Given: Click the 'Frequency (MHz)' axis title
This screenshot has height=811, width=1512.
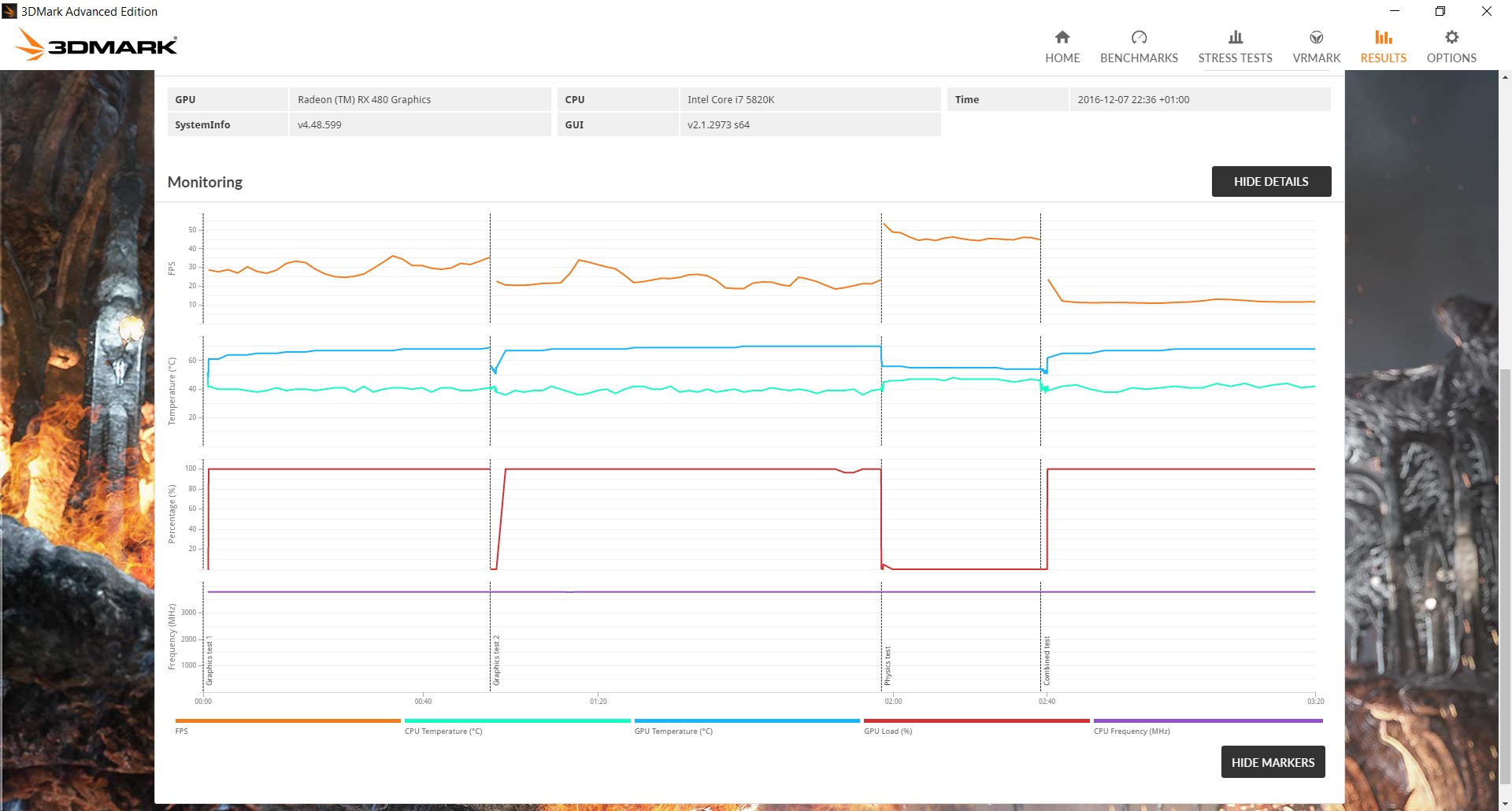Looking at the screenshot, I should pyautogui.click(x=172, y=637).
